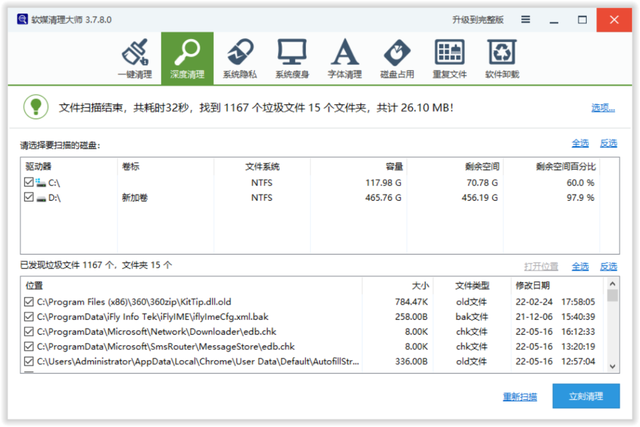Select the 456.19 G free space cell

(x=480, y=198)
